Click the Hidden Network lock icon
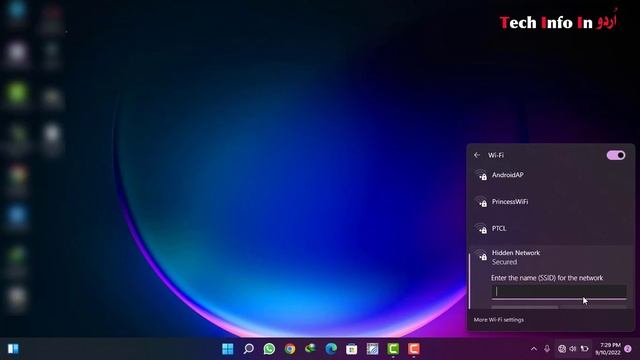This screenshot has height=360, width=640. coord(481,256)
